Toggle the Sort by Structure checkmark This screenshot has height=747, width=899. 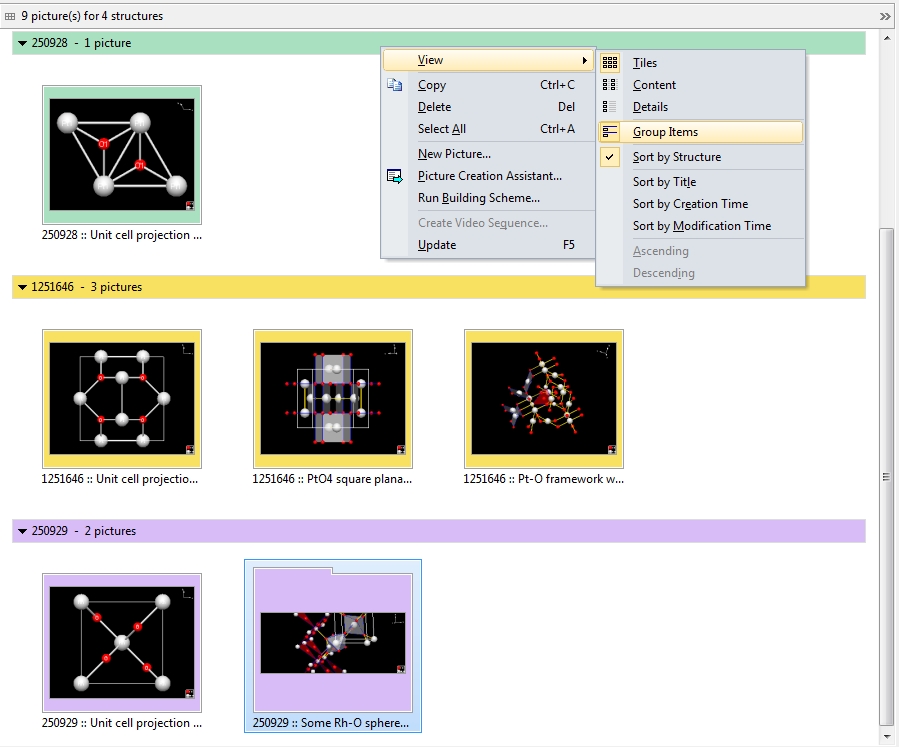tap(610, 157)
